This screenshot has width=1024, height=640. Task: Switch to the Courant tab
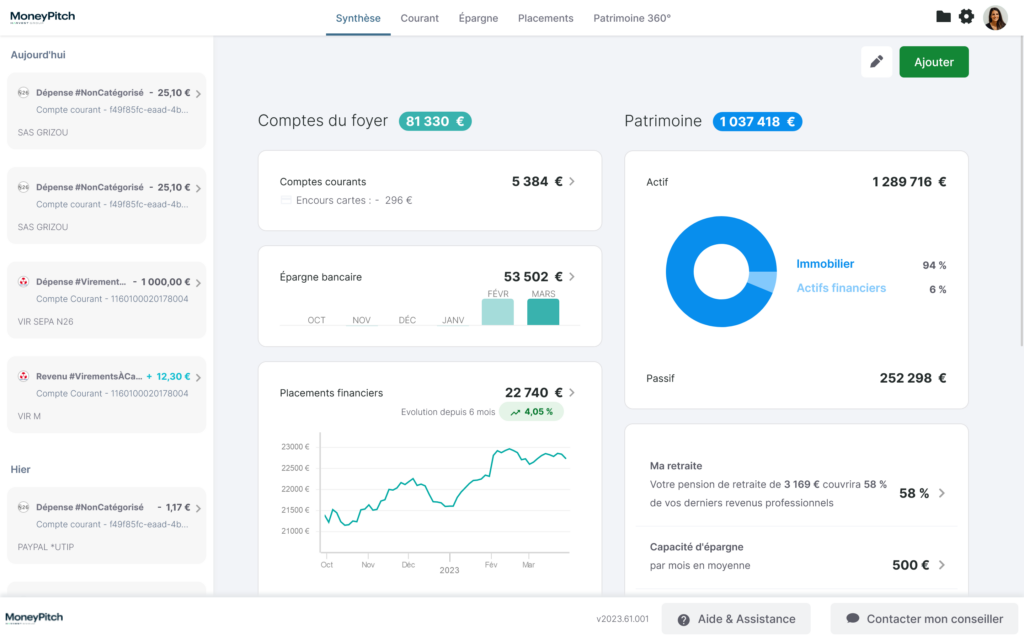[x=419, y=18]
